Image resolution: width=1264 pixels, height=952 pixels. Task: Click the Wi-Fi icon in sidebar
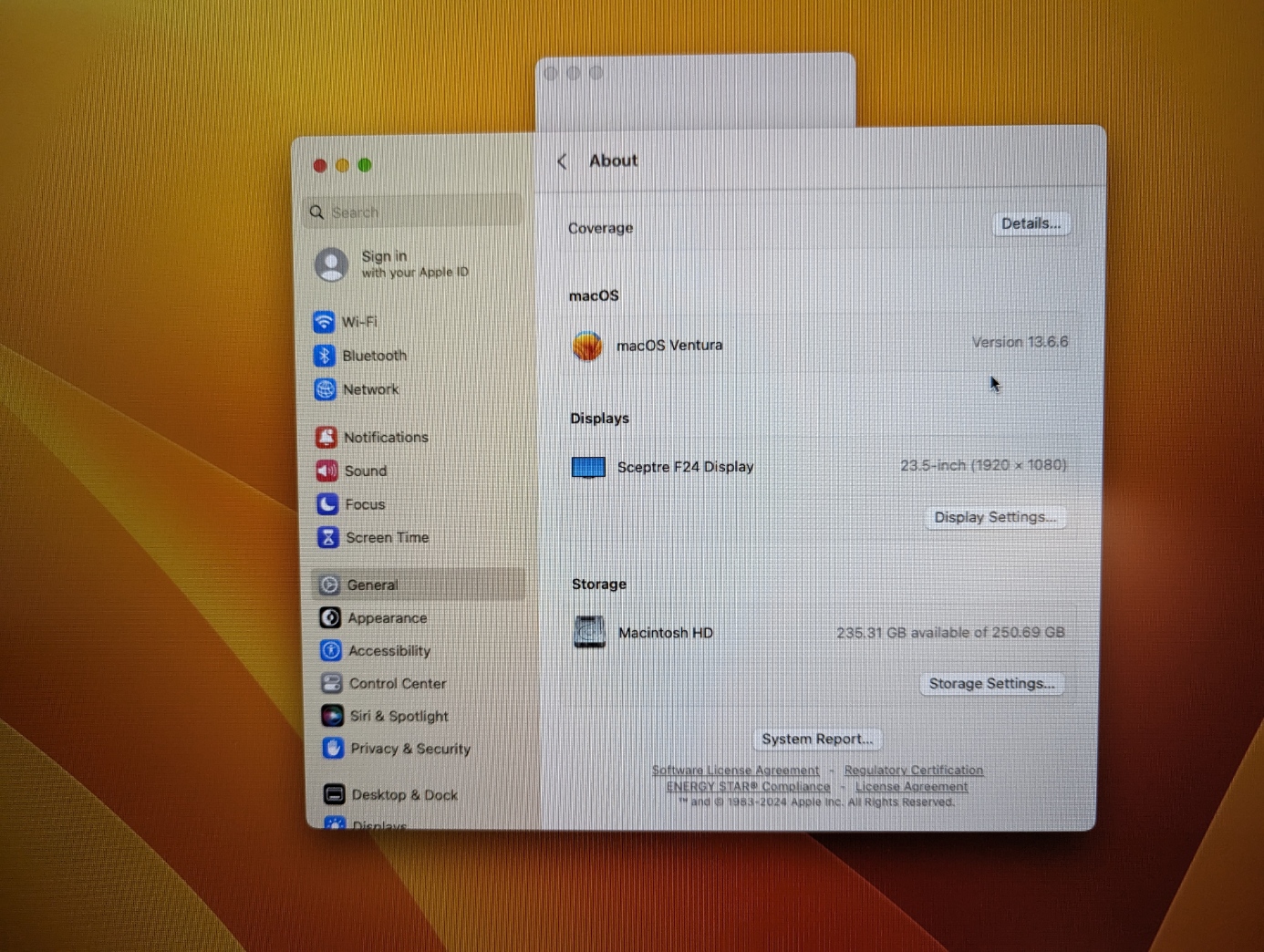[x=324, y=322]
